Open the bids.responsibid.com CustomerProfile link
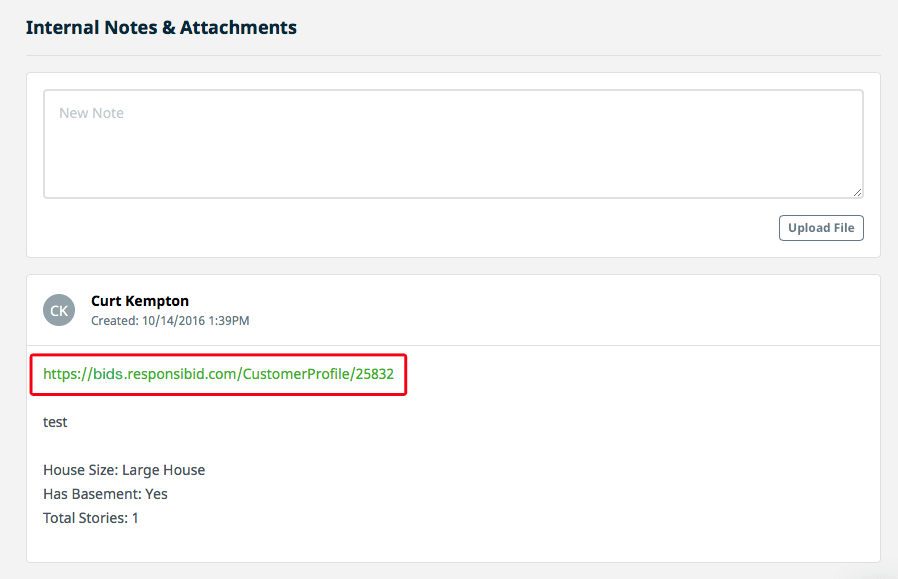The image size is (898, 579). pyautogui.click(x=218, y=374)
